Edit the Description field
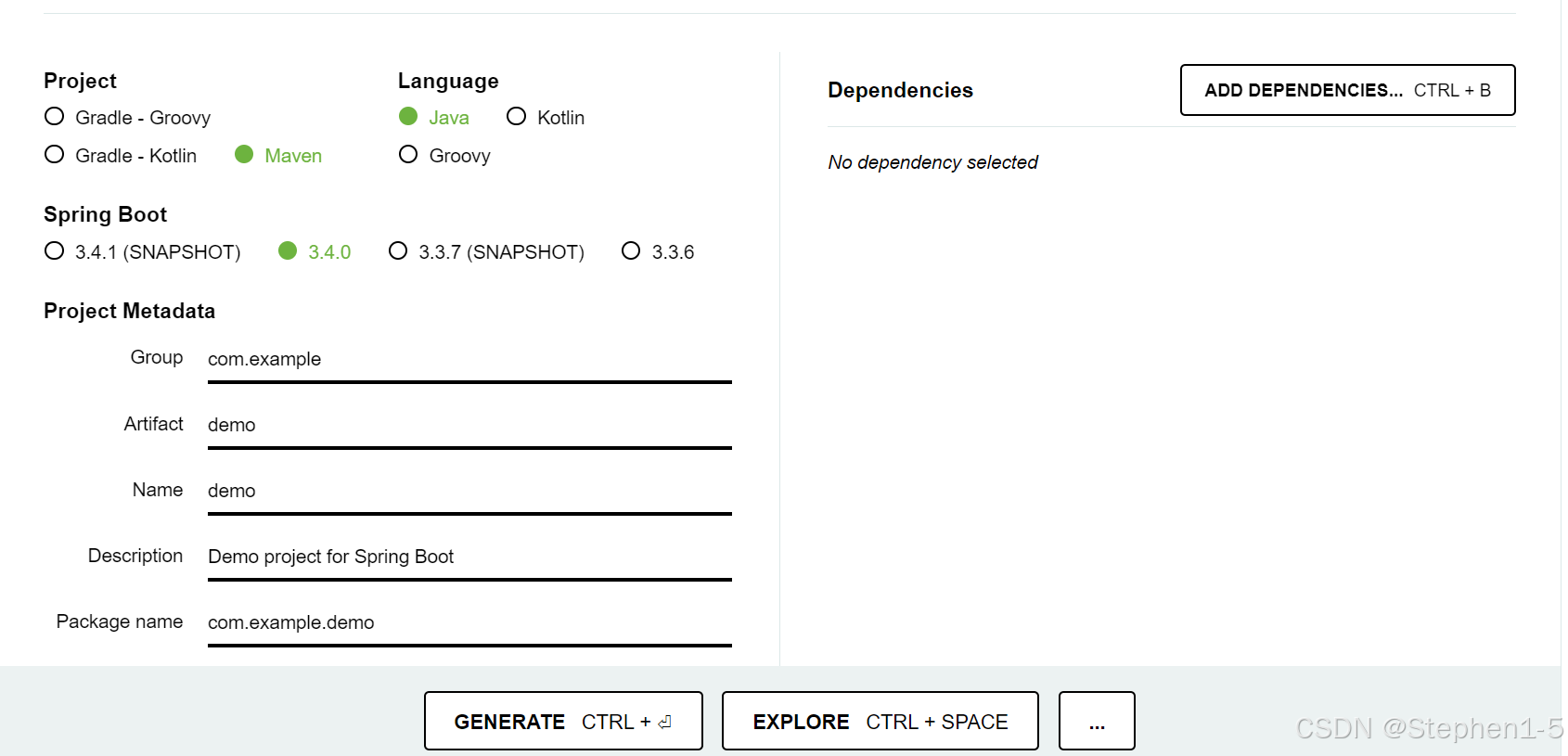1568x756 pixels. click(x=469, y=557)
